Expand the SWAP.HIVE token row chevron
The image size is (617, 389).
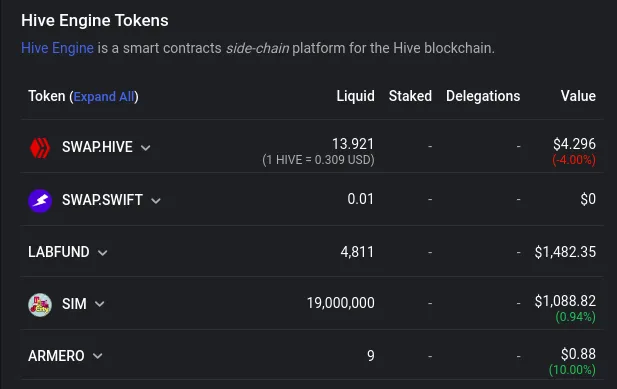pyautogui.click(x=146, y=148)
